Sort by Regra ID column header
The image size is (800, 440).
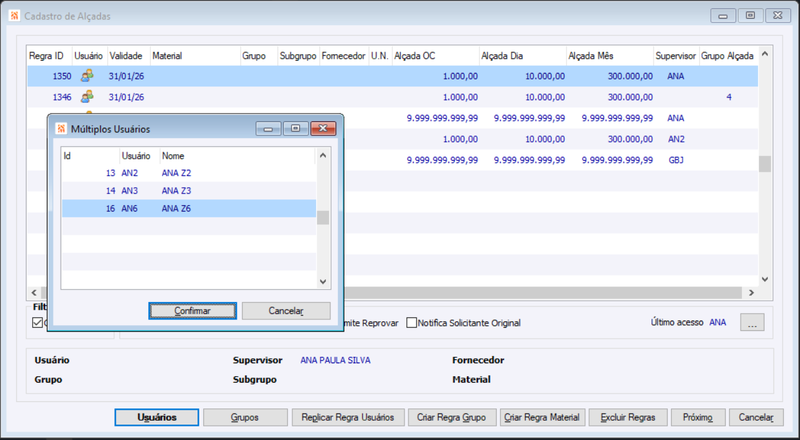click(x=49, y=56)
